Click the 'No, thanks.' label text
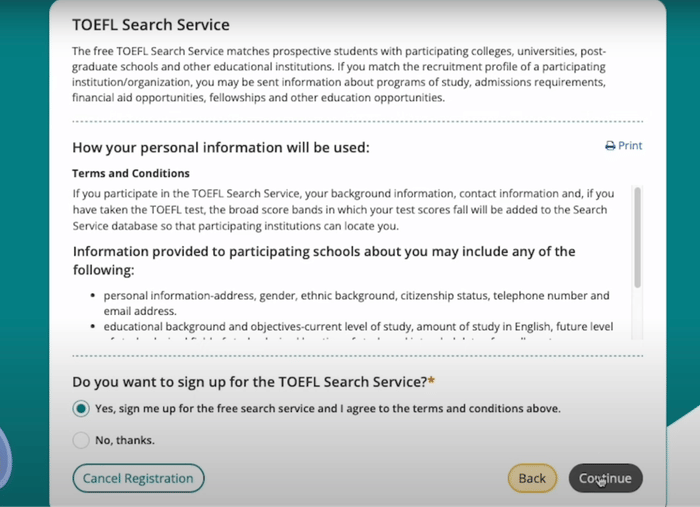Viewport: 700px width, 507px height. pos(125,441)
